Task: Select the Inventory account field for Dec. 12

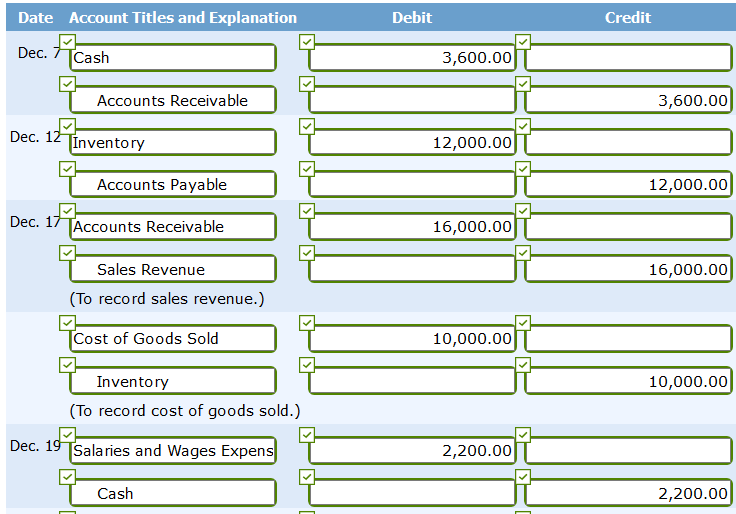Action: [173, 142]
